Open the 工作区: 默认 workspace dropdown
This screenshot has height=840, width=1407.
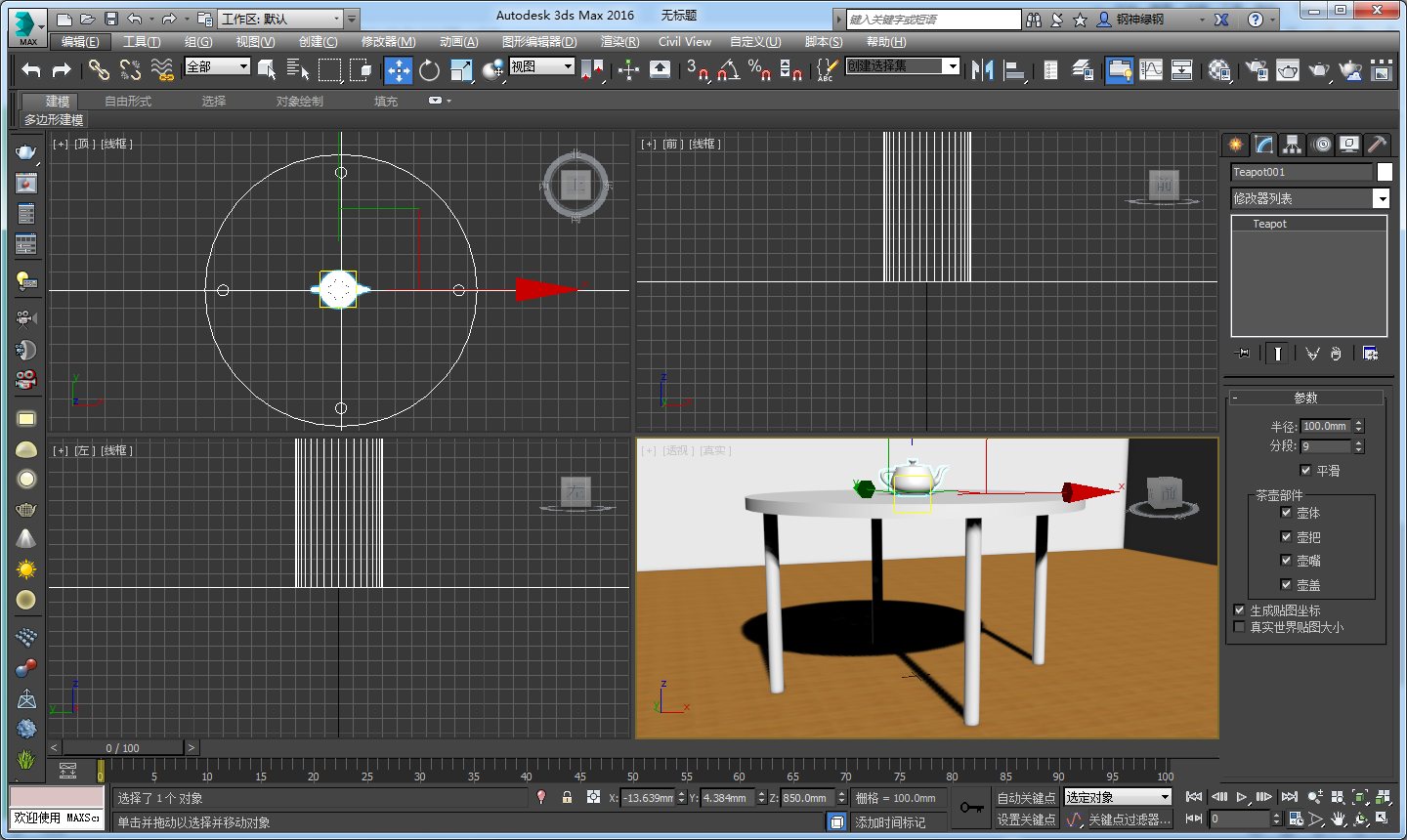281,19
